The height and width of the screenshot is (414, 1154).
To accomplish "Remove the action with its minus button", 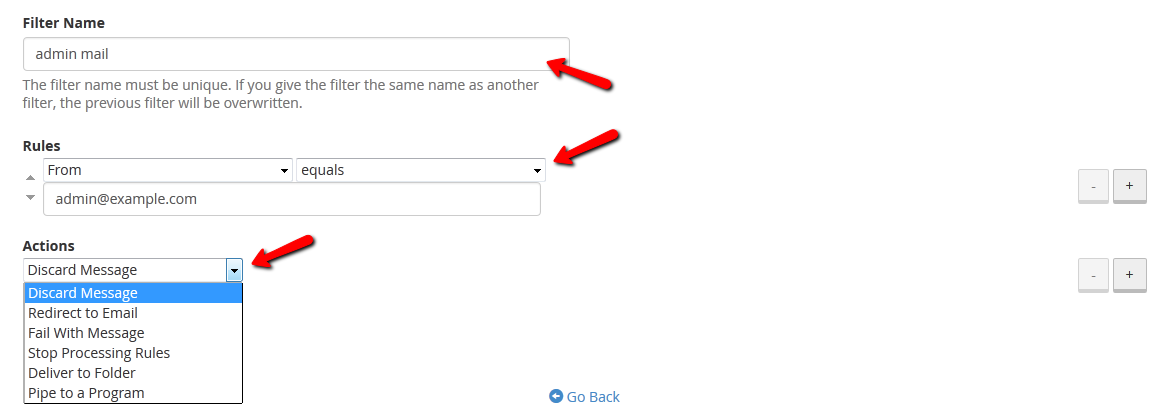I will click(x=1093, y=274).
